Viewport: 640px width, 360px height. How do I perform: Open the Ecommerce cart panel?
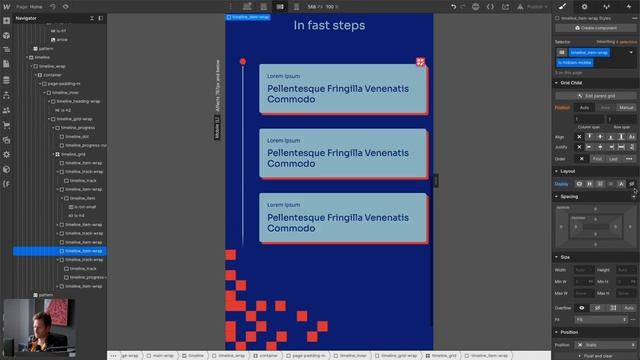click(x=7, y=125)
